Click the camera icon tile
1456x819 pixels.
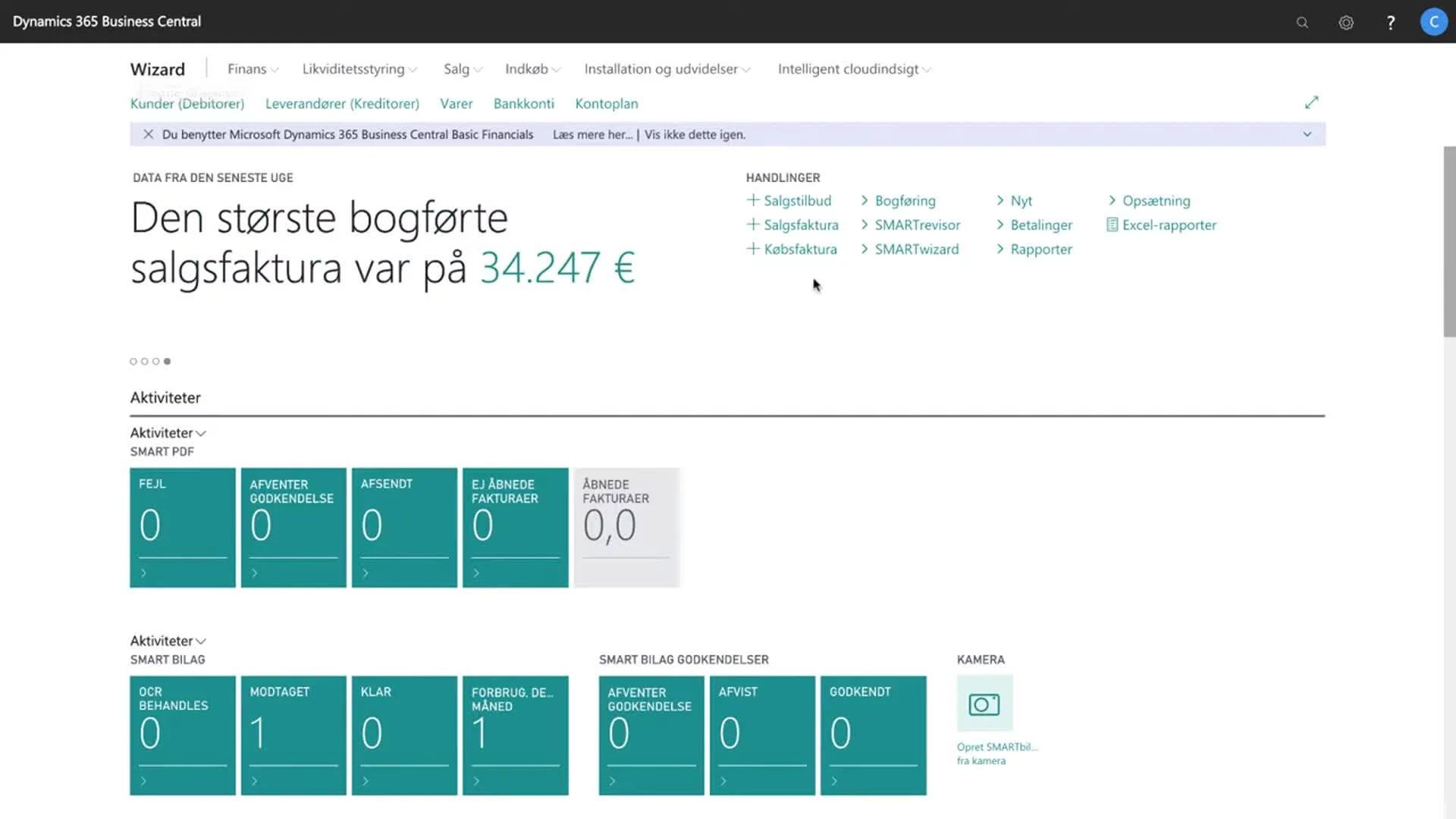point(984,704)
